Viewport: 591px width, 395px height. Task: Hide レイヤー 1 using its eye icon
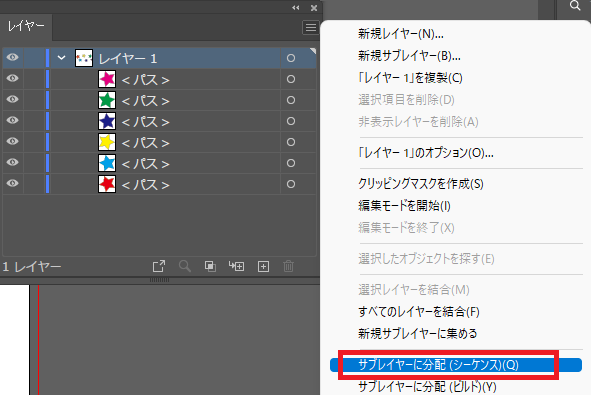pyautogui.click(x=12, y=57)
